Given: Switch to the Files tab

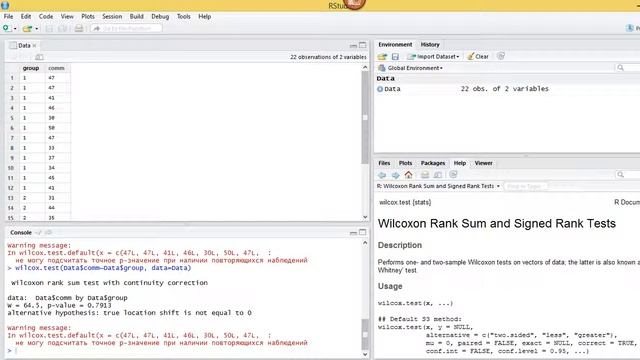Looking at the screenshot, I should point(384,163).
